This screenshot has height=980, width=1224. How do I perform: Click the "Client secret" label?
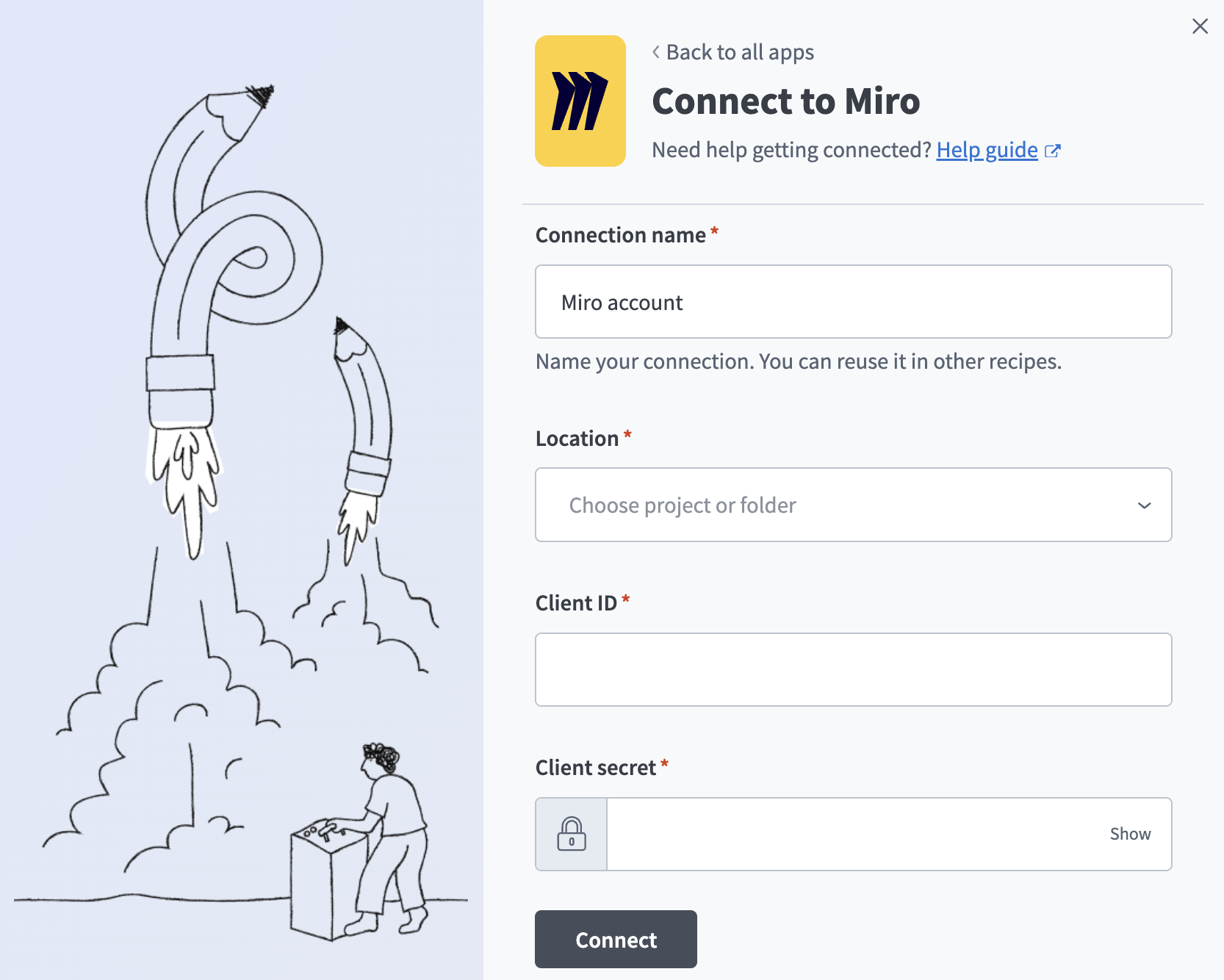click(x=595, y=768)
